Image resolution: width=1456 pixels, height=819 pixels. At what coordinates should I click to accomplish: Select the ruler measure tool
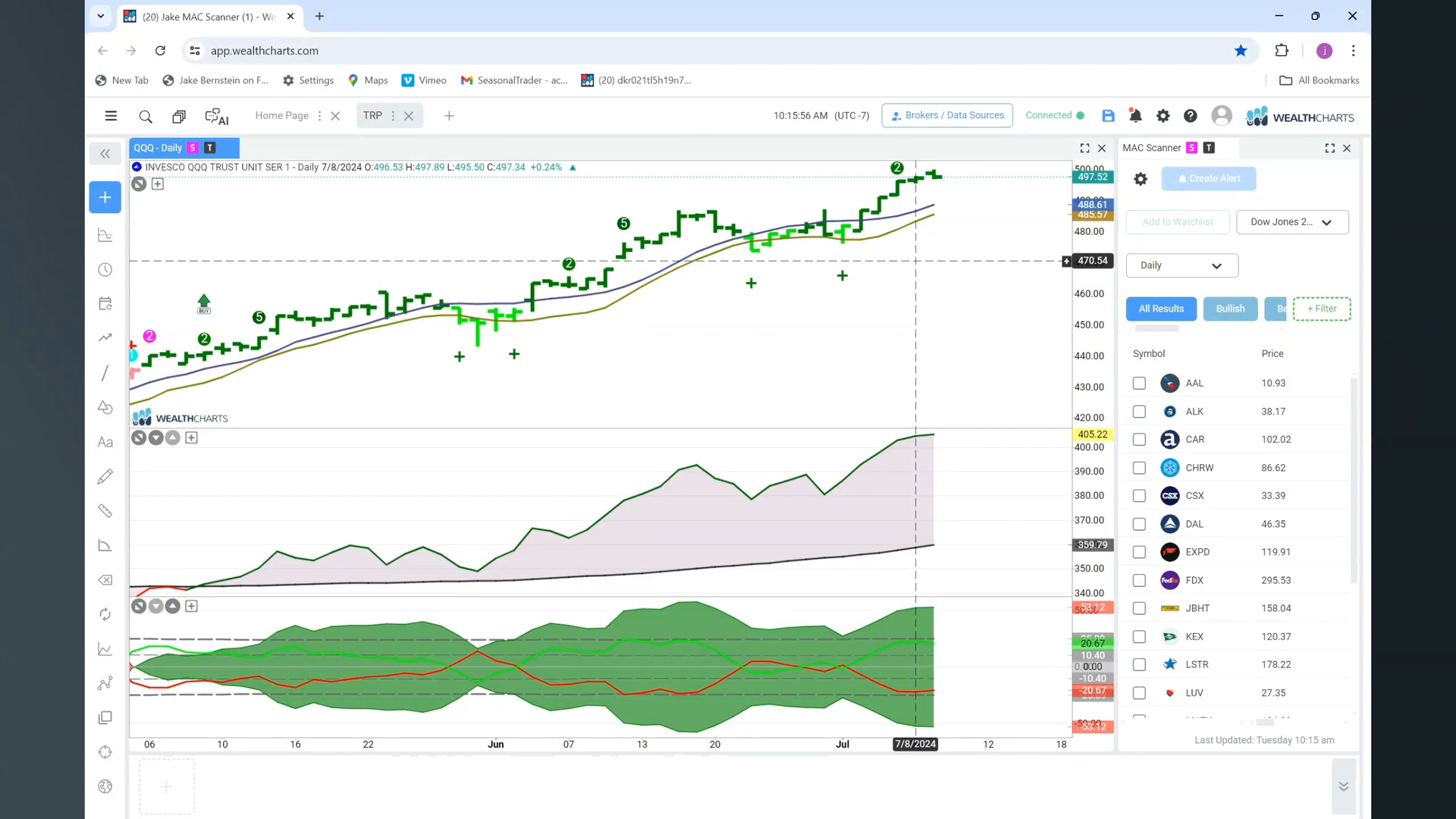(105, 511)
